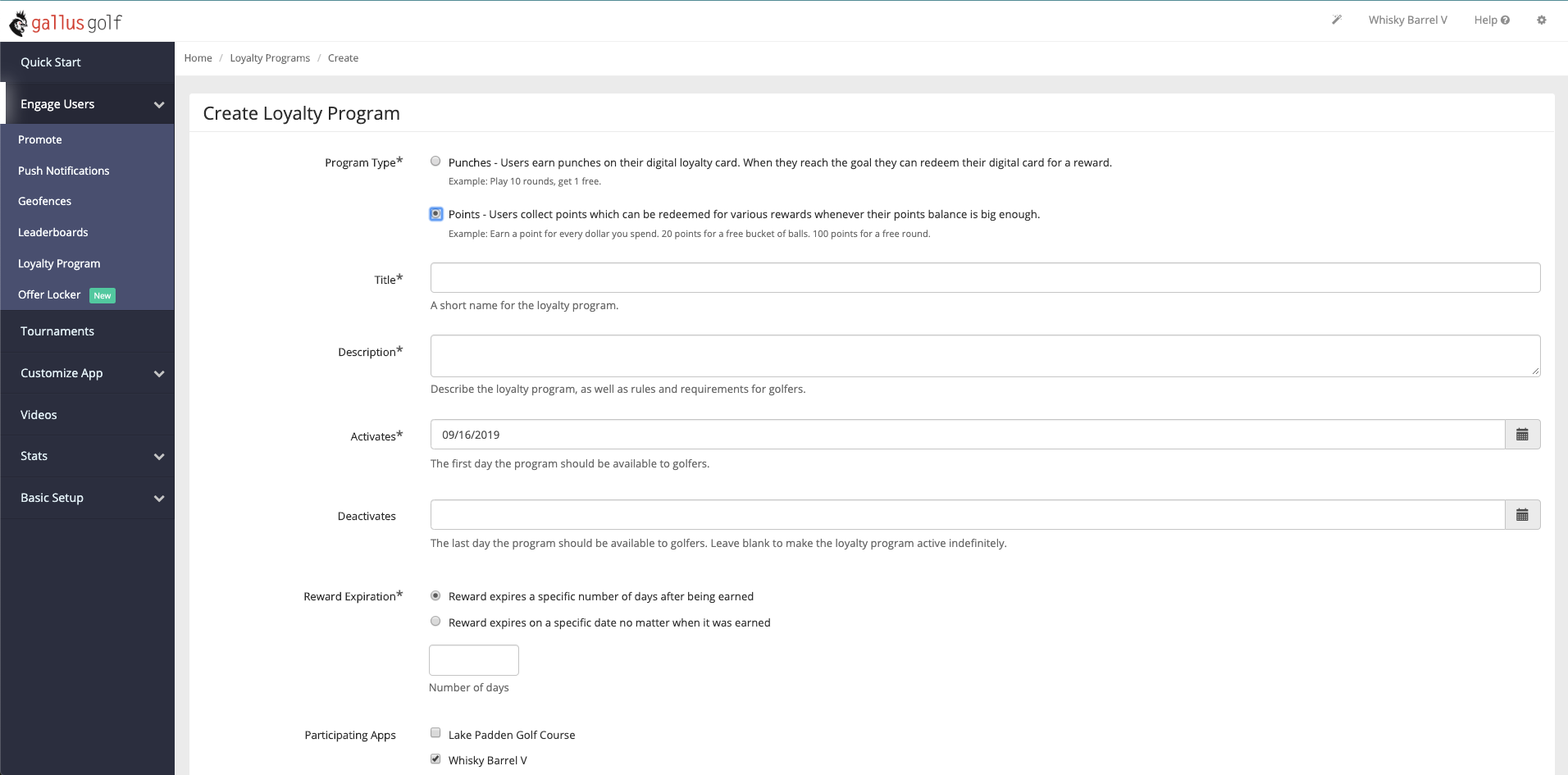Open the Deactivates date calendar picker

point(1522,515)
